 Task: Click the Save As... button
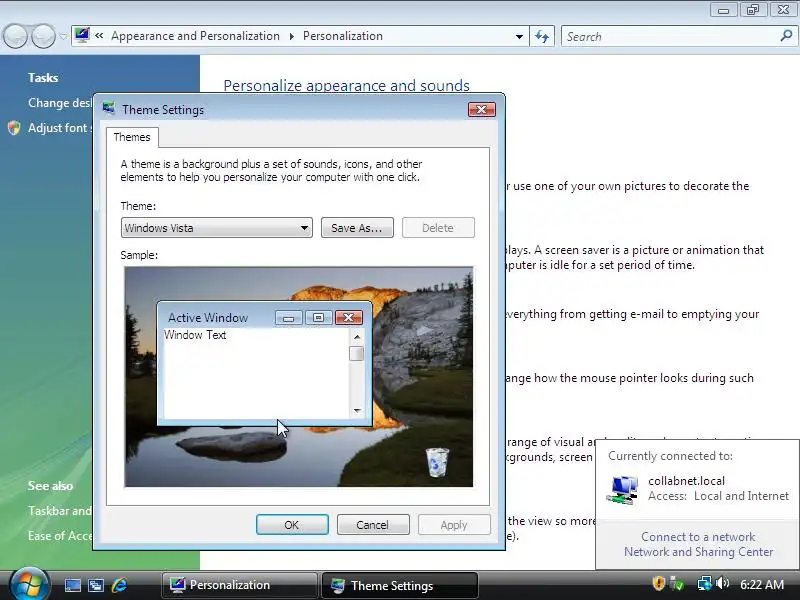pos(357,228)
